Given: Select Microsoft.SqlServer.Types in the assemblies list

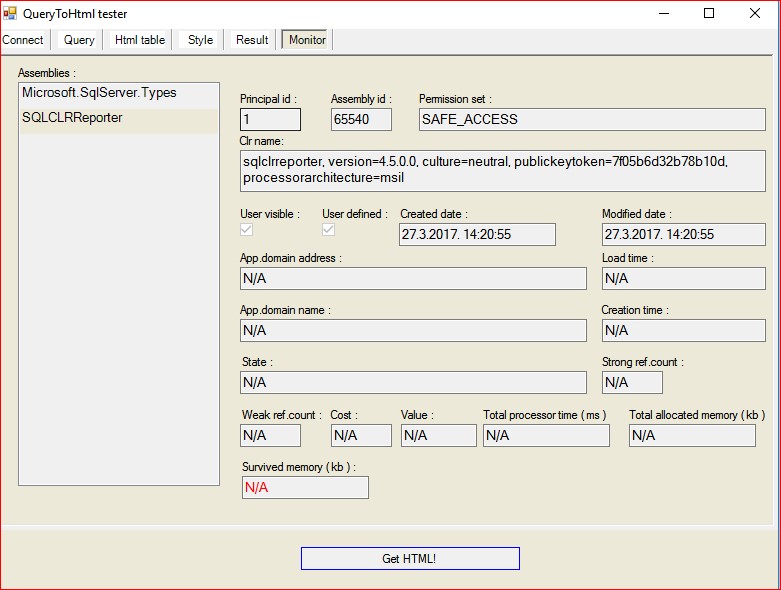Looking at the screenshot, I should click(x=99, y=93).
